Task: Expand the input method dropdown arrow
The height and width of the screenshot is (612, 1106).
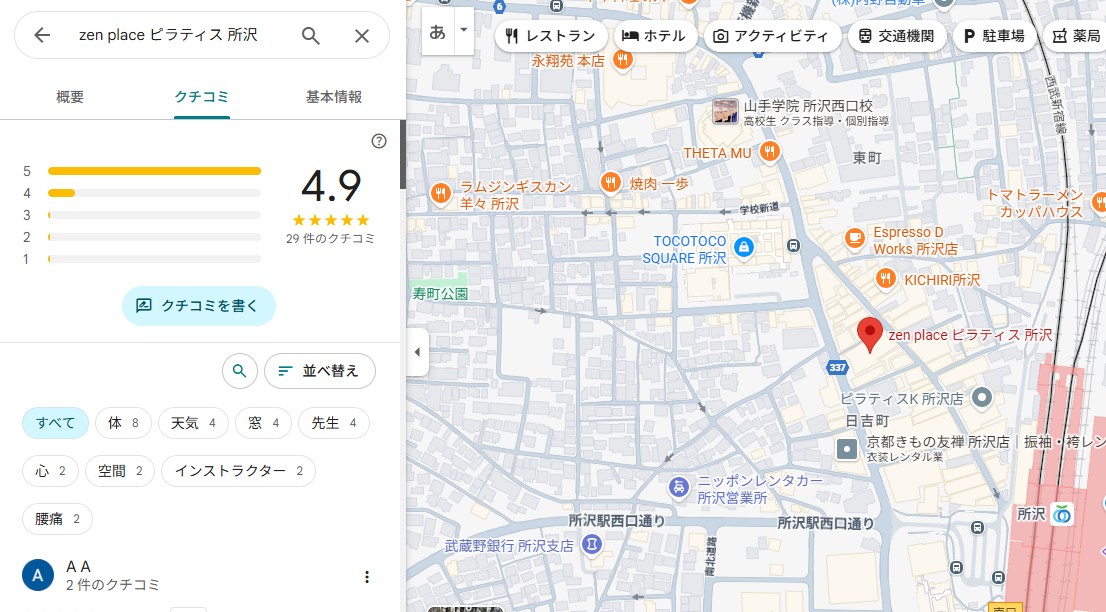Action: pos(463,31)
